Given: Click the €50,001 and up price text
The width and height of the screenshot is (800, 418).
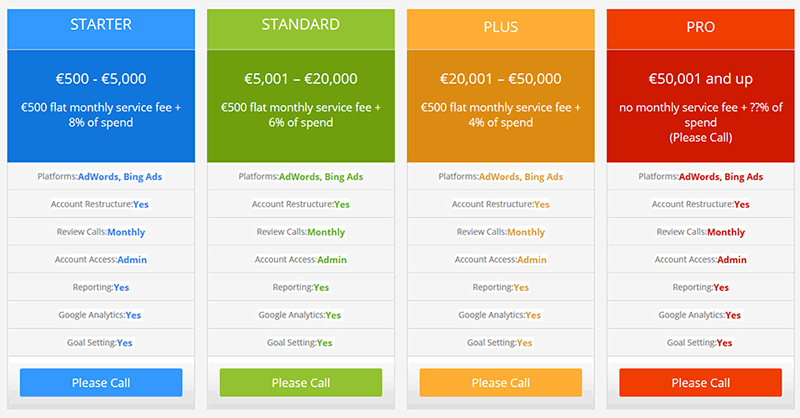Looking at the screenshot, I should coord(701,79).
